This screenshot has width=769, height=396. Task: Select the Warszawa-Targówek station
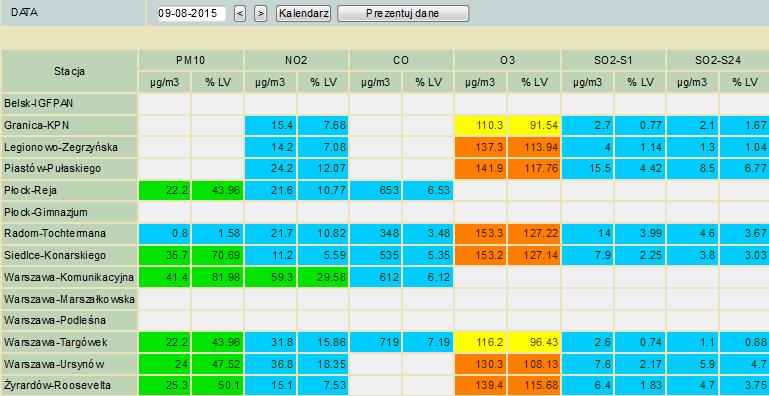[69, 342]
